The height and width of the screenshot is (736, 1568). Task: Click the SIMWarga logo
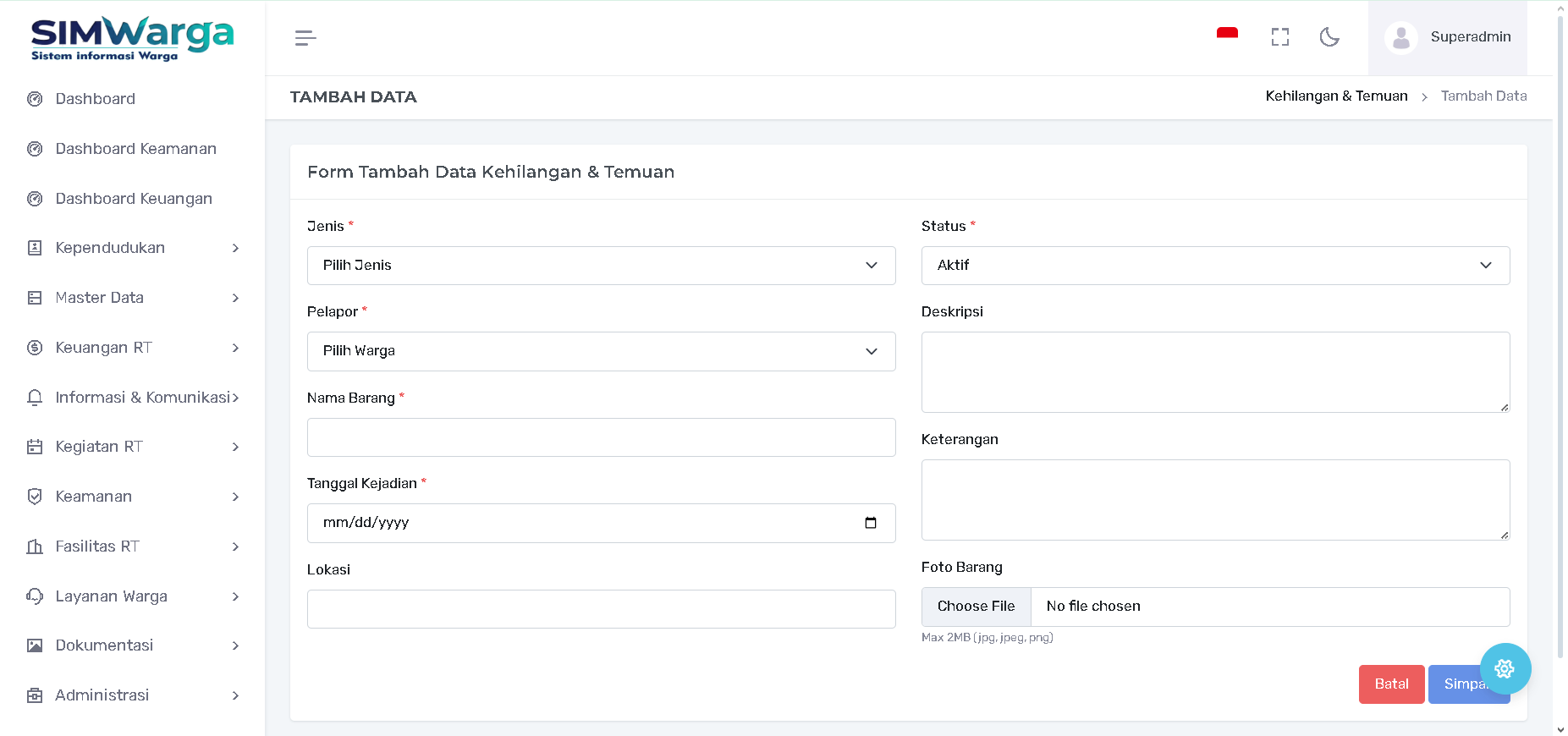(132, 38)
